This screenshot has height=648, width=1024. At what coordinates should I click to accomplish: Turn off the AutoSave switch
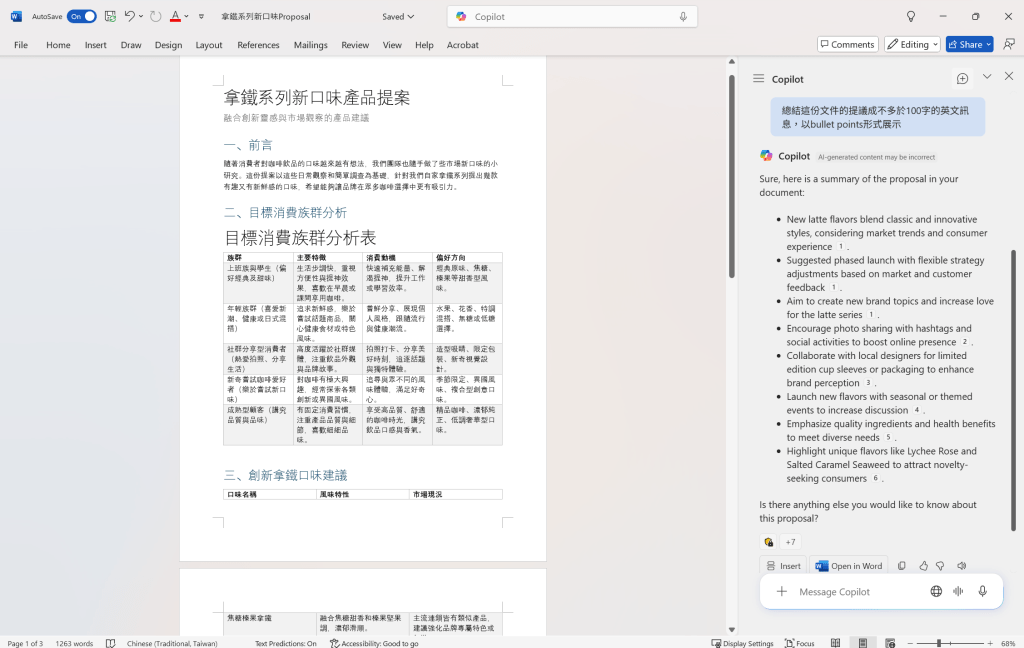click(x=82, y=16)
